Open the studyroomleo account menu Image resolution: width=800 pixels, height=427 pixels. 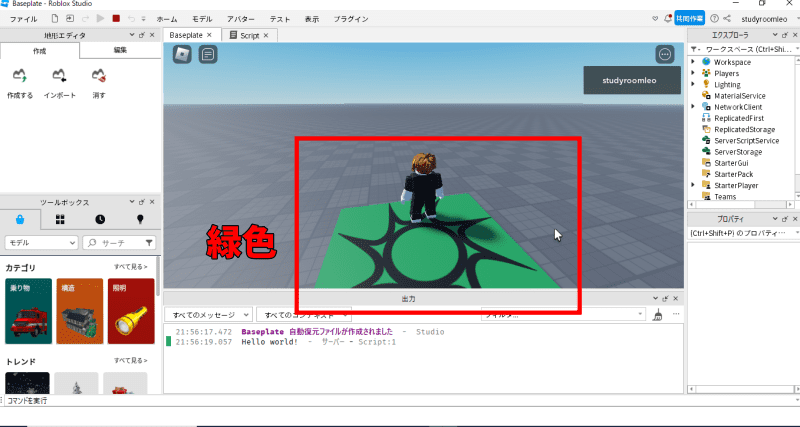point(764,19)
